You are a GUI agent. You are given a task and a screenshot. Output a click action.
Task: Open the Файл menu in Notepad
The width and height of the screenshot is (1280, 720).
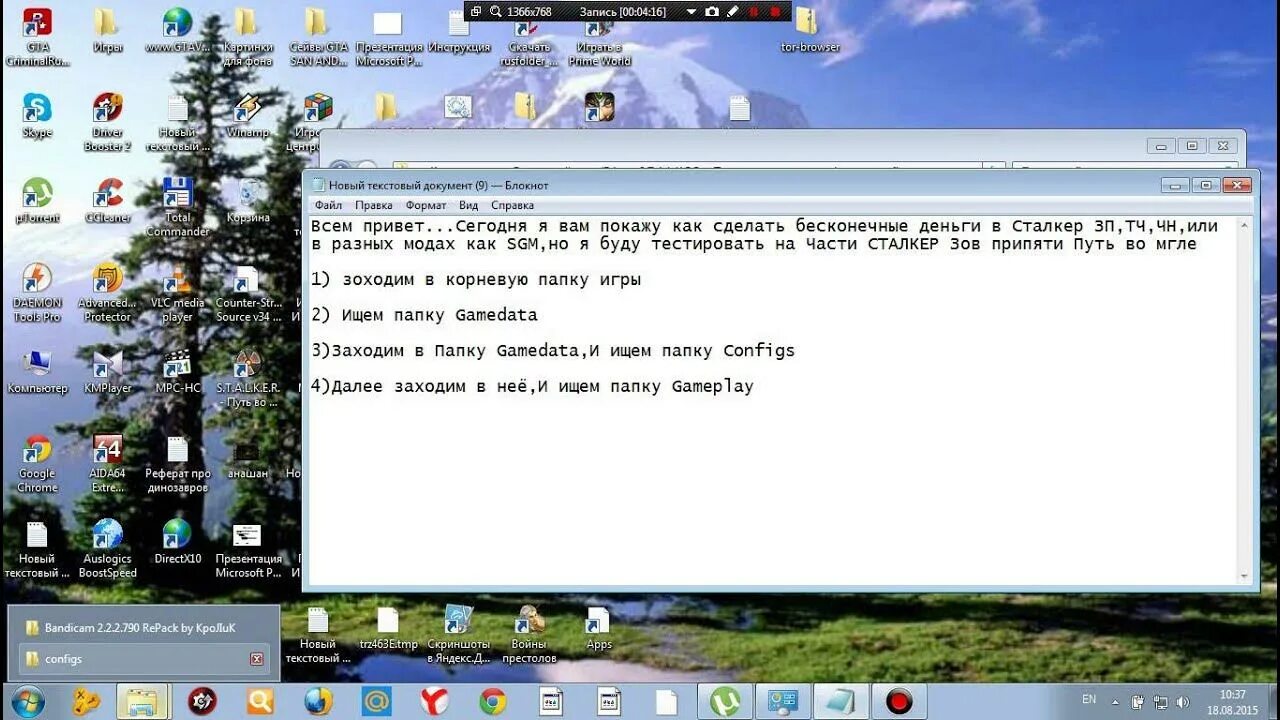(x=328, y=205)
